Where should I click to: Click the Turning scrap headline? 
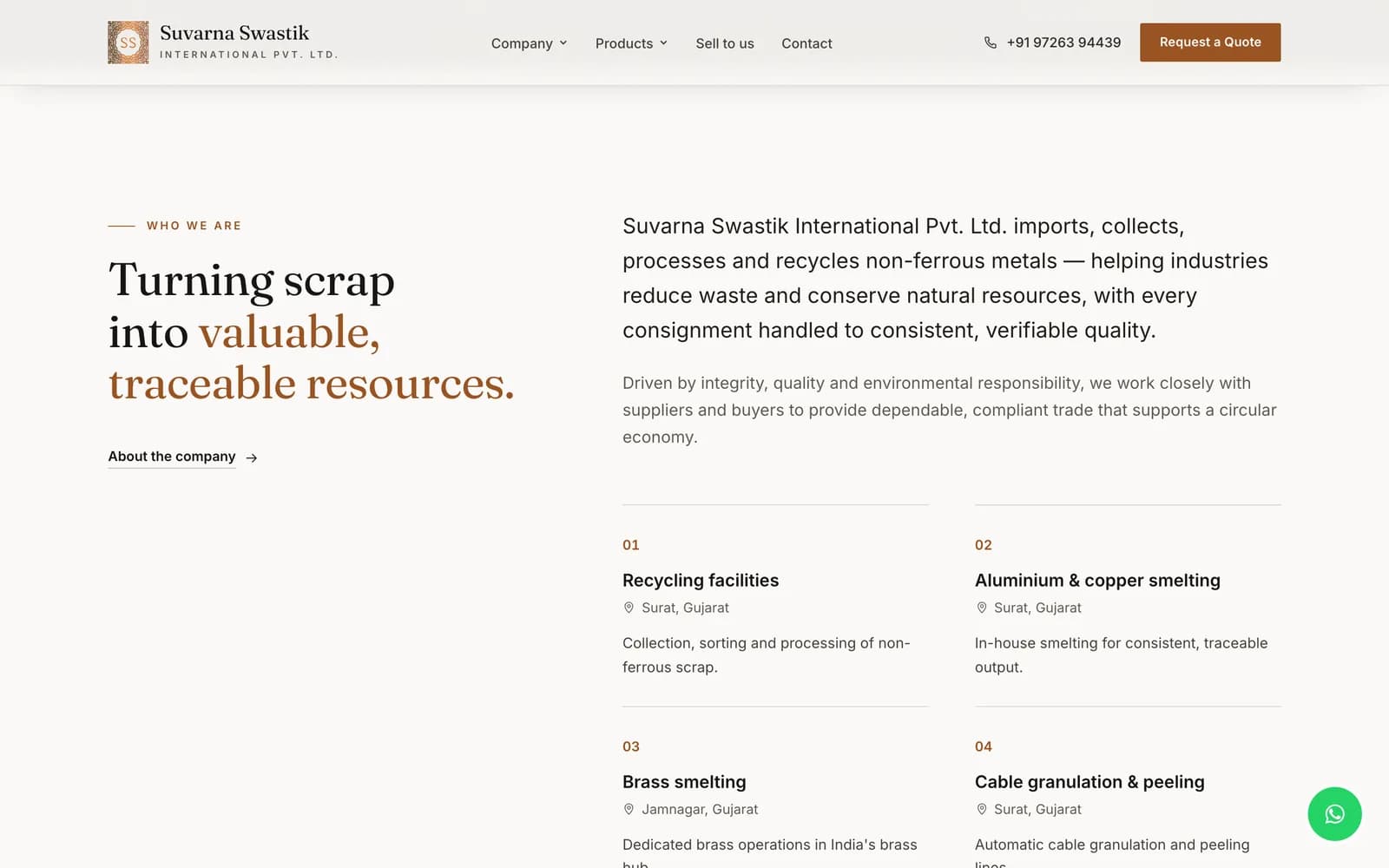312,331
